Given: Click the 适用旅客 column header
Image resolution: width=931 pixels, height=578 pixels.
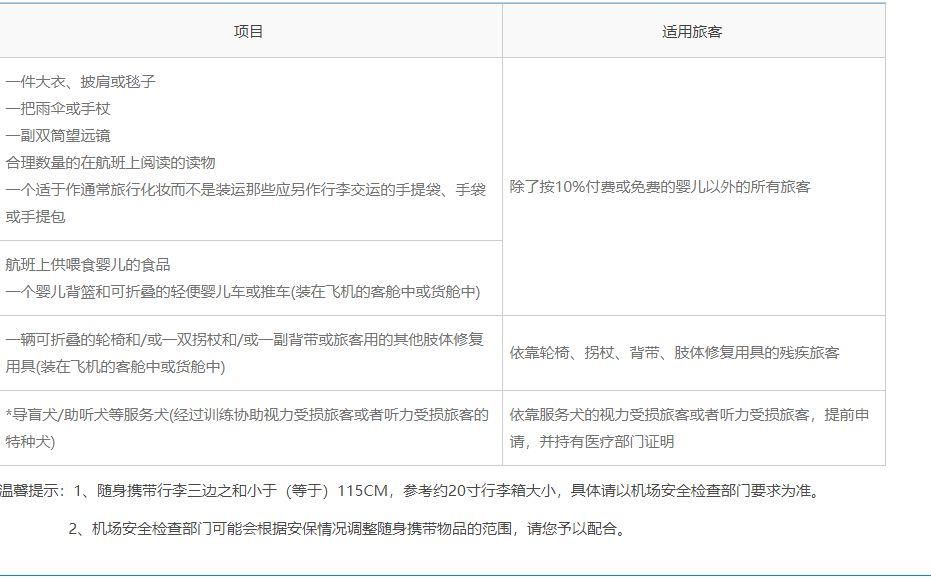Looking at the screenshot, I should (692, 31).
